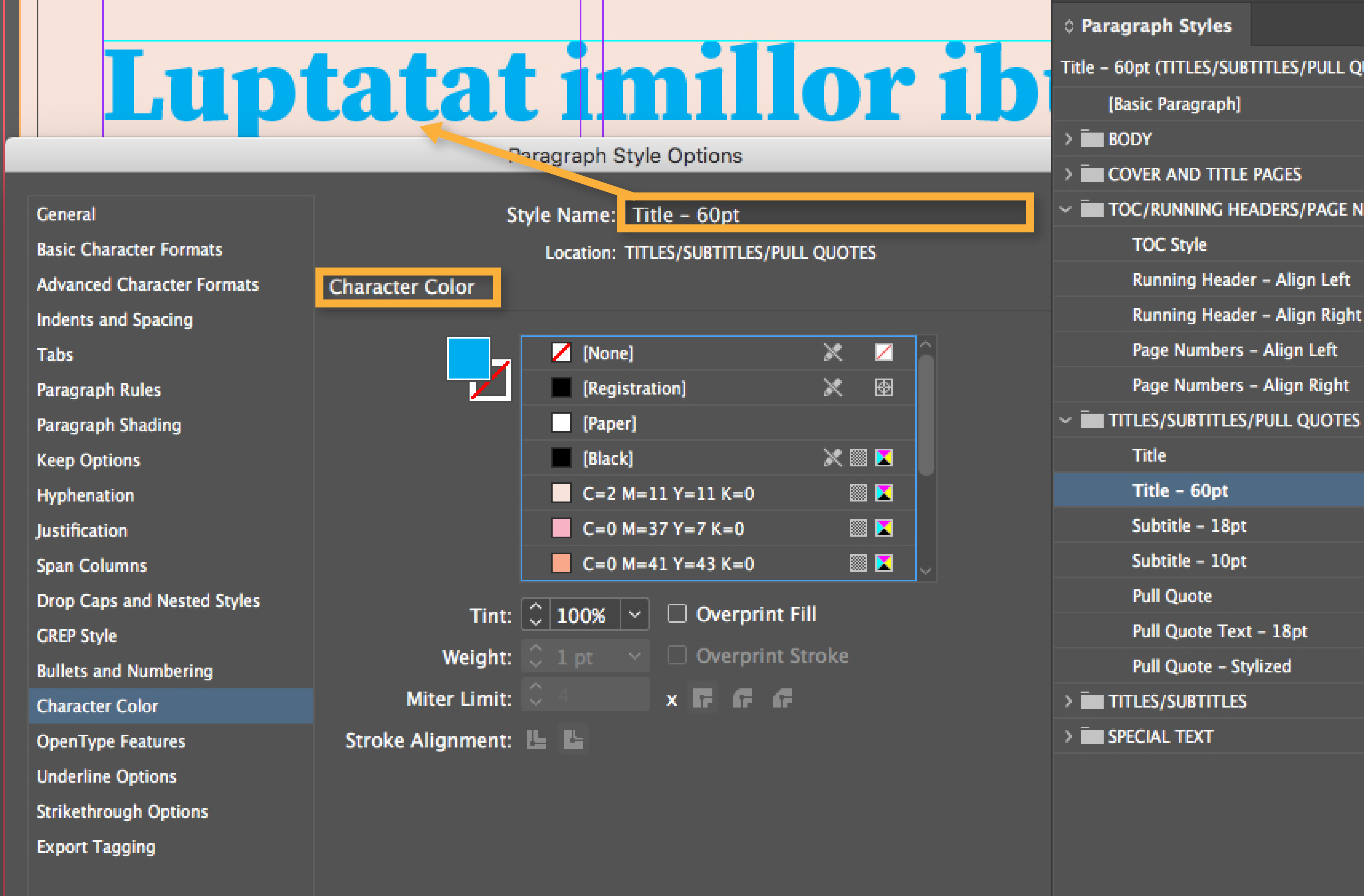Click the first Stroke Alignment icon
This screenshot has height=896, width=1364.
(x=536, y=739)
